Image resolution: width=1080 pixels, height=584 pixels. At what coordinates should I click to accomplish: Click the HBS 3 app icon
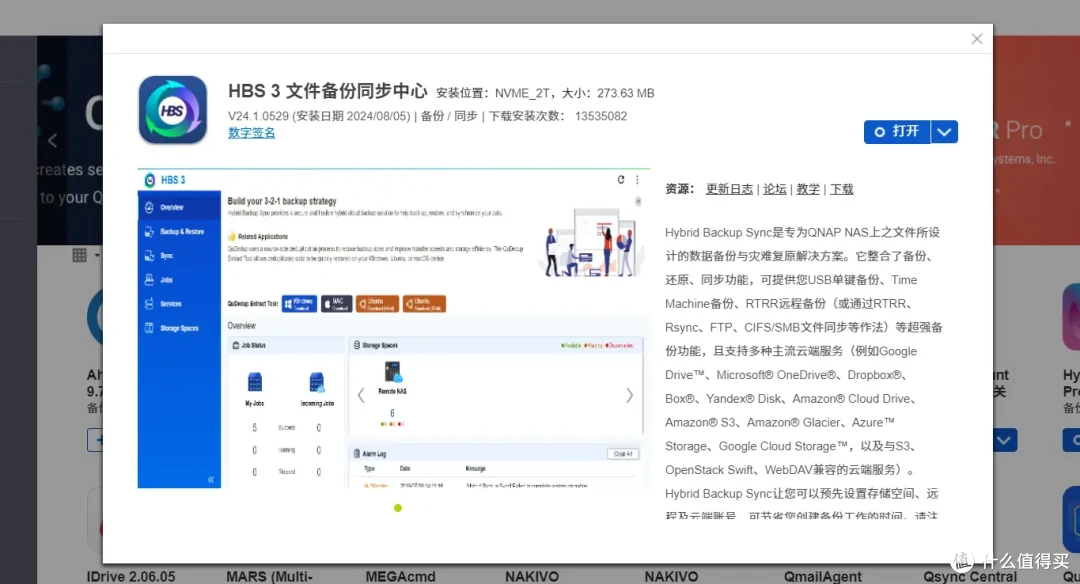173,110
